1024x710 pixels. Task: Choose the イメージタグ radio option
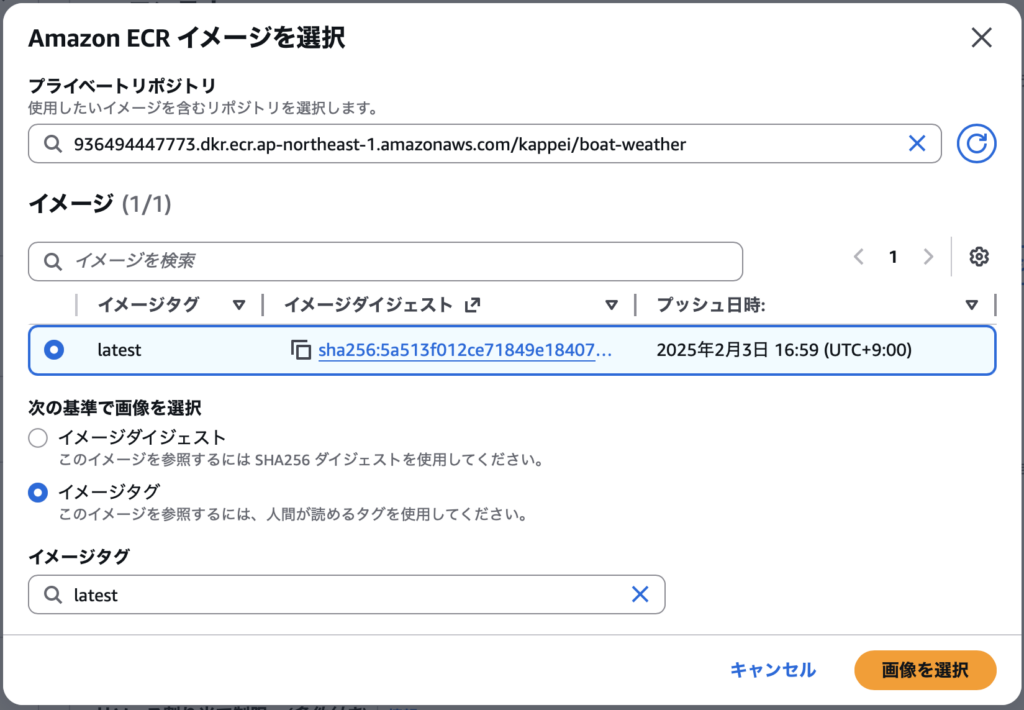click(x=38, y=492)
